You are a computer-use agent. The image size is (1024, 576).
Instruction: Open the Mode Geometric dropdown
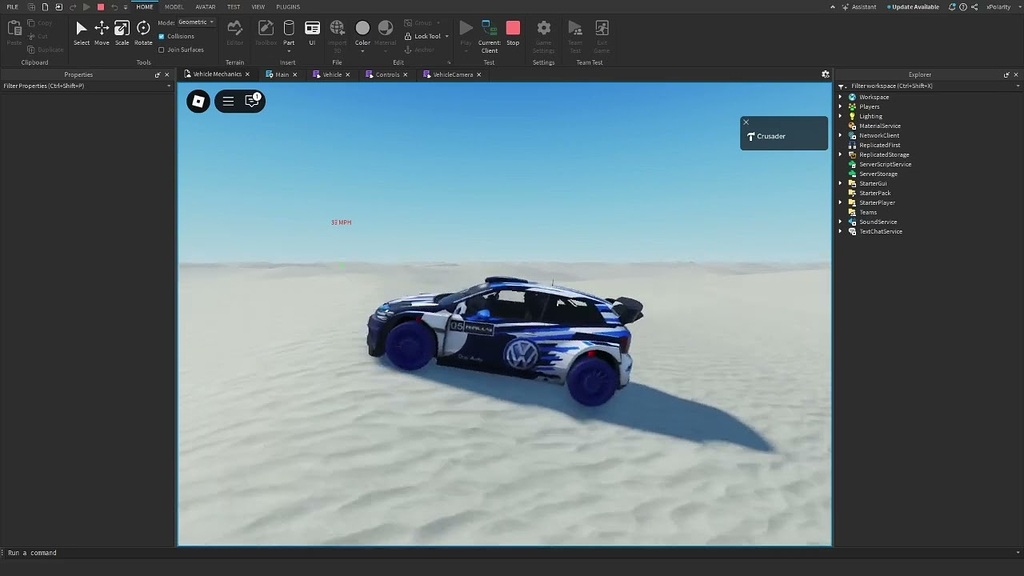[x=195, y=21]
